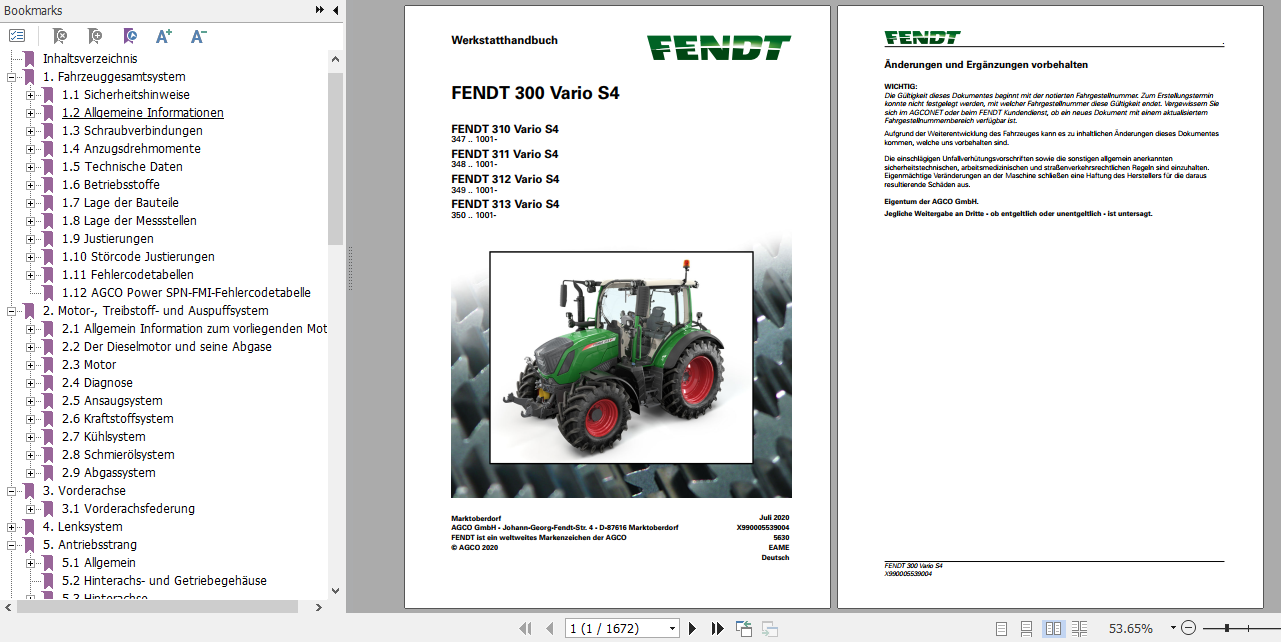Expand the panel options double-arrow
1281x642 pixels.
click(x=319, y=10)
